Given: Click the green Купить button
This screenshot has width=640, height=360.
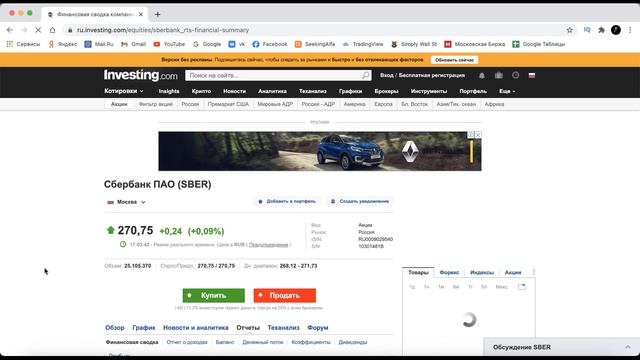Looking at the screenshot, I should tap(213, 295).
